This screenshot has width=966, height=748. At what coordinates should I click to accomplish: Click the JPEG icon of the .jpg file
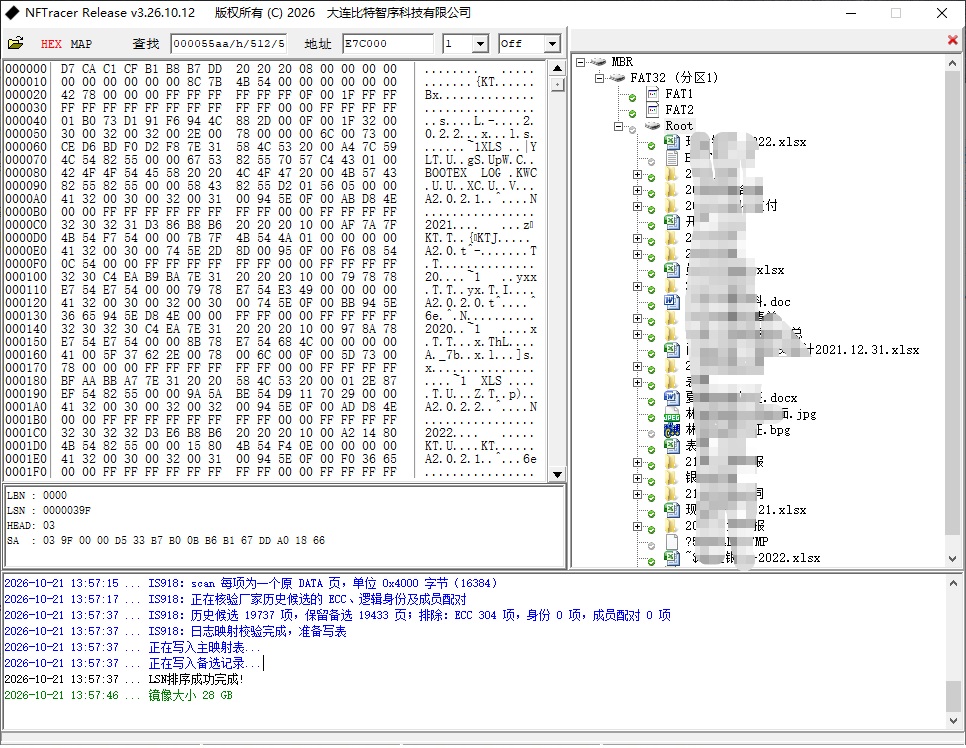click(x=672, y=414)
